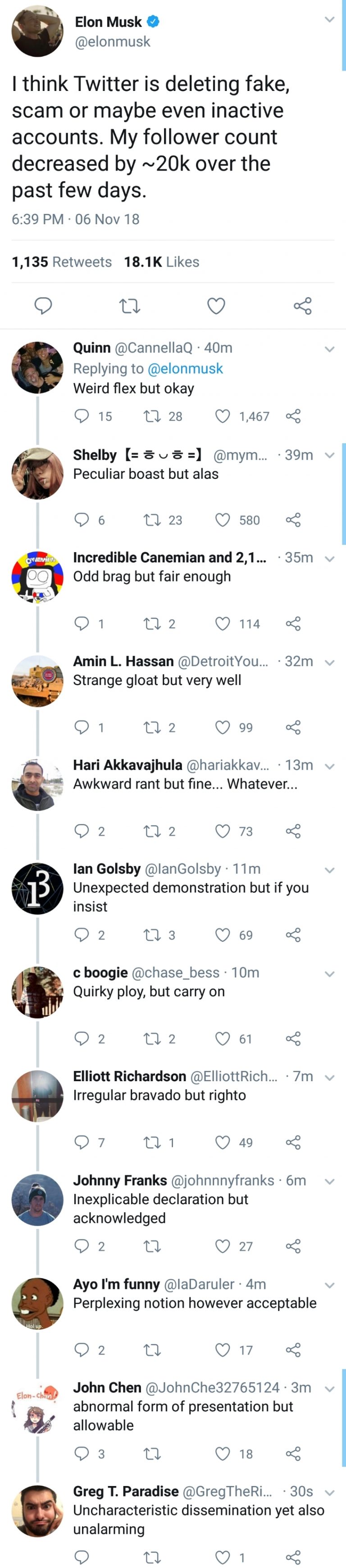
Task: Share Hari Akkavajhula's 'Awkward rant' reply
Action: [x=294, y=831]
